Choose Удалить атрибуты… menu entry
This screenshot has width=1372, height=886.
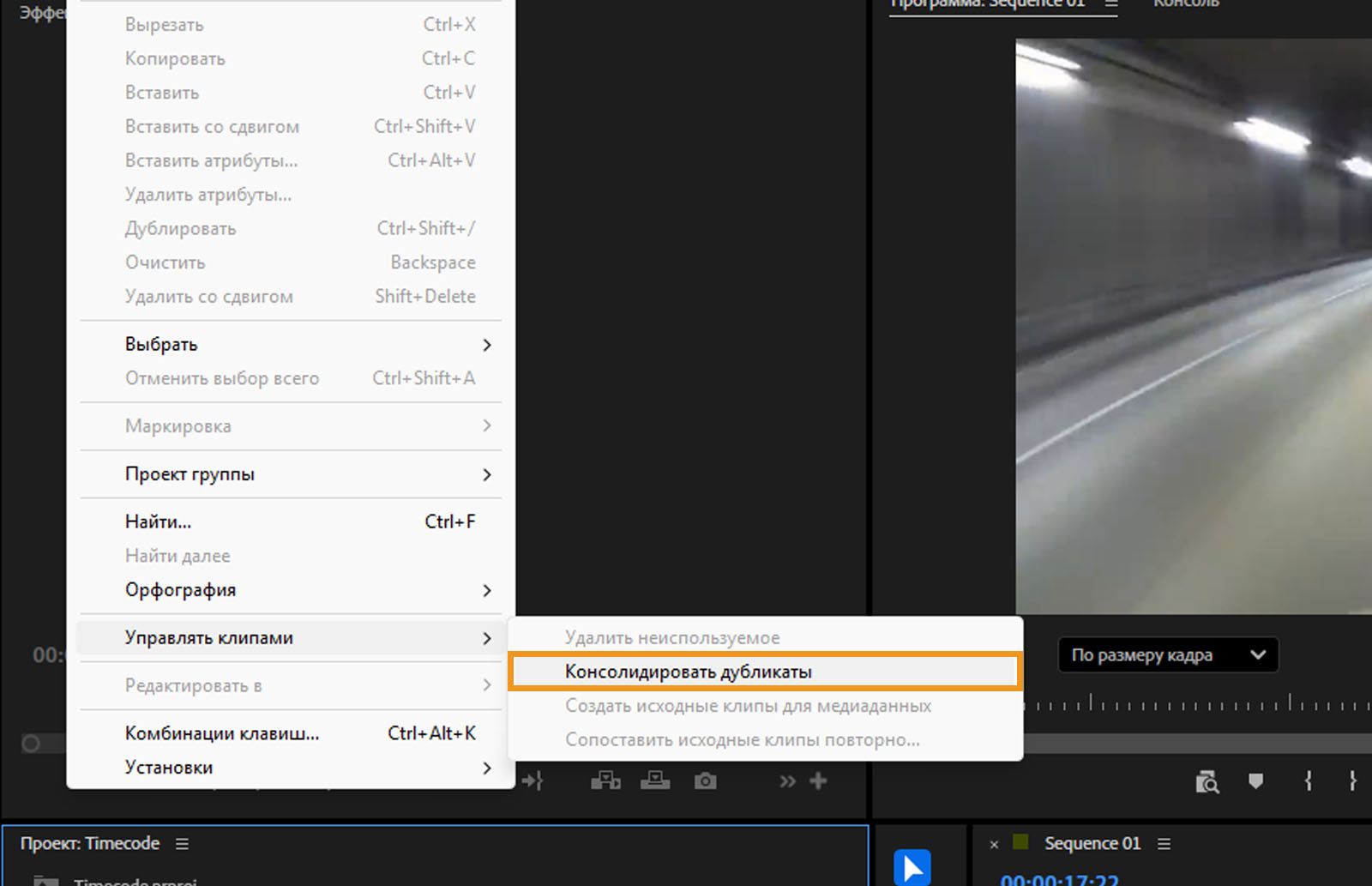click(291, 195)
